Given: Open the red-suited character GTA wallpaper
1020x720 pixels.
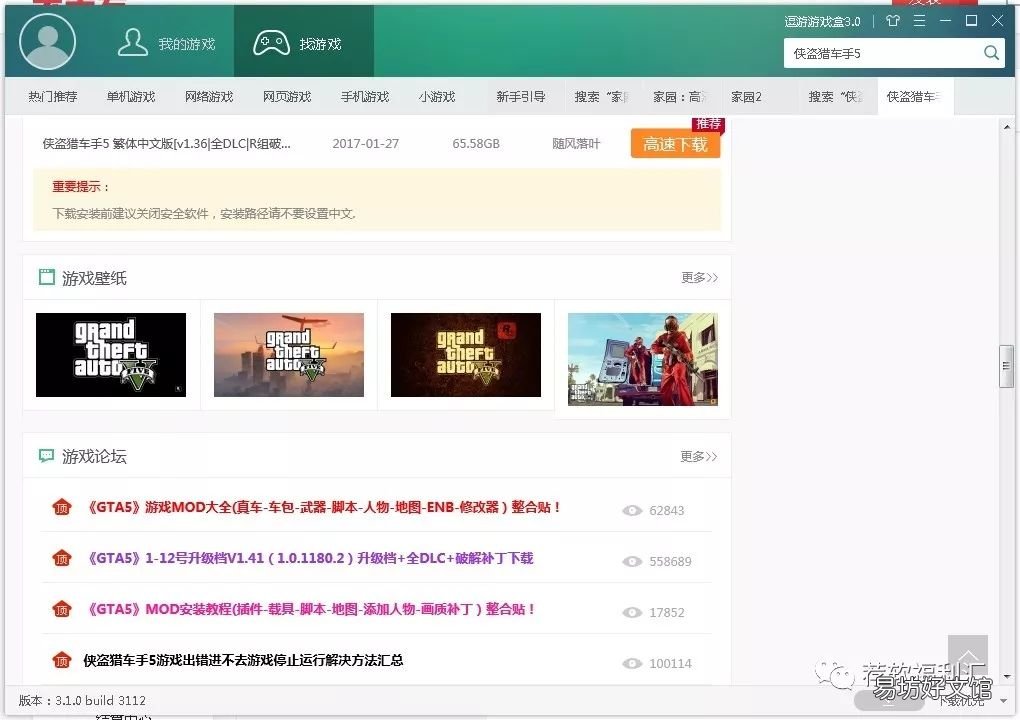Looking at the screenshot, I should (643, 359).
